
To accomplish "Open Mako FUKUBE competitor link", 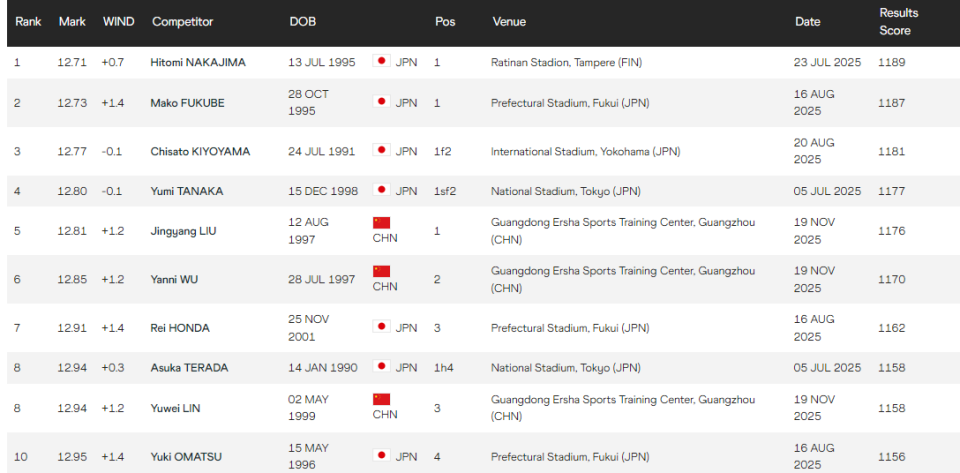I will tap(189, 102).
